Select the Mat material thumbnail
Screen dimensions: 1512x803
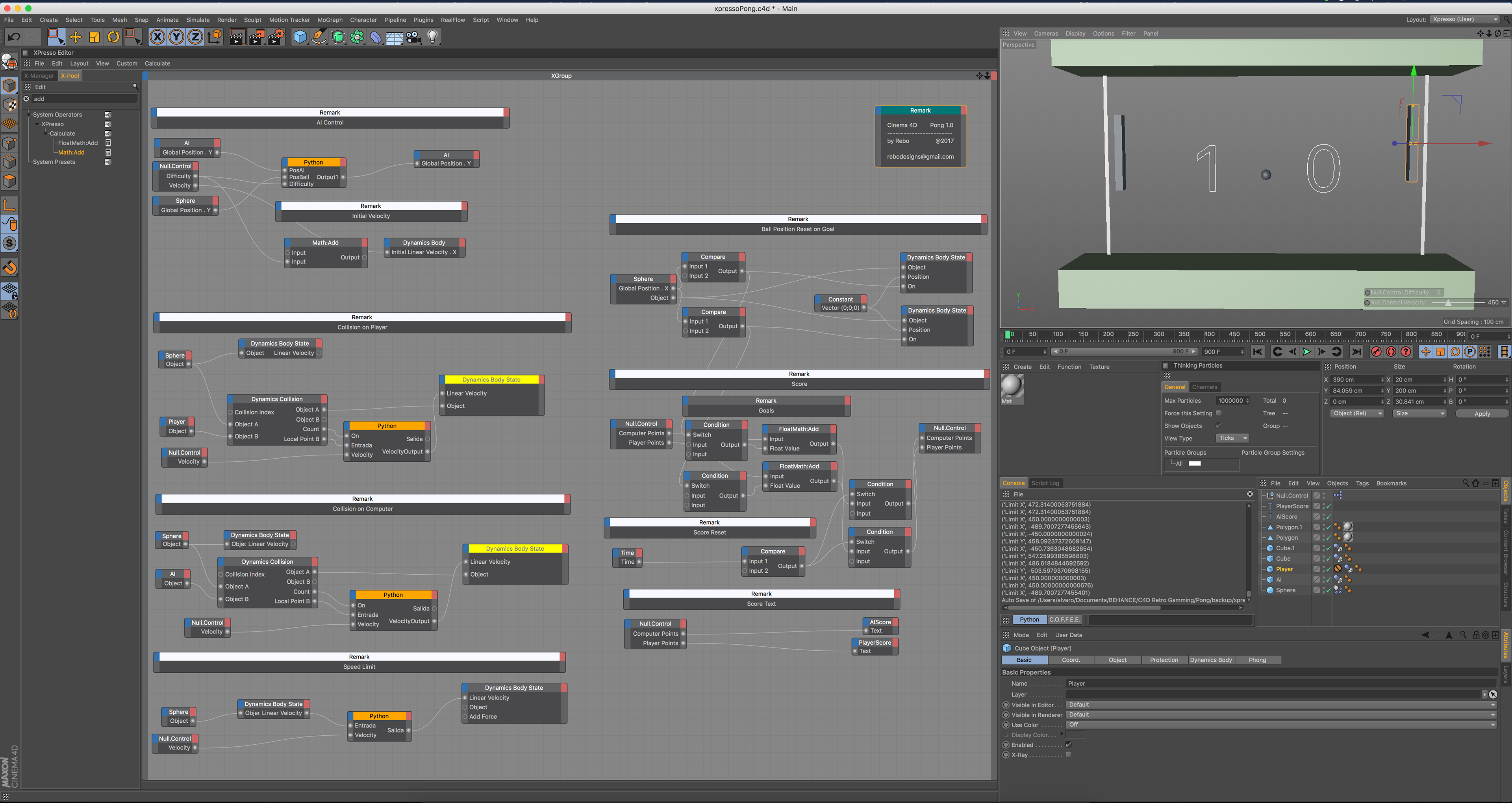click(1011, 386)
